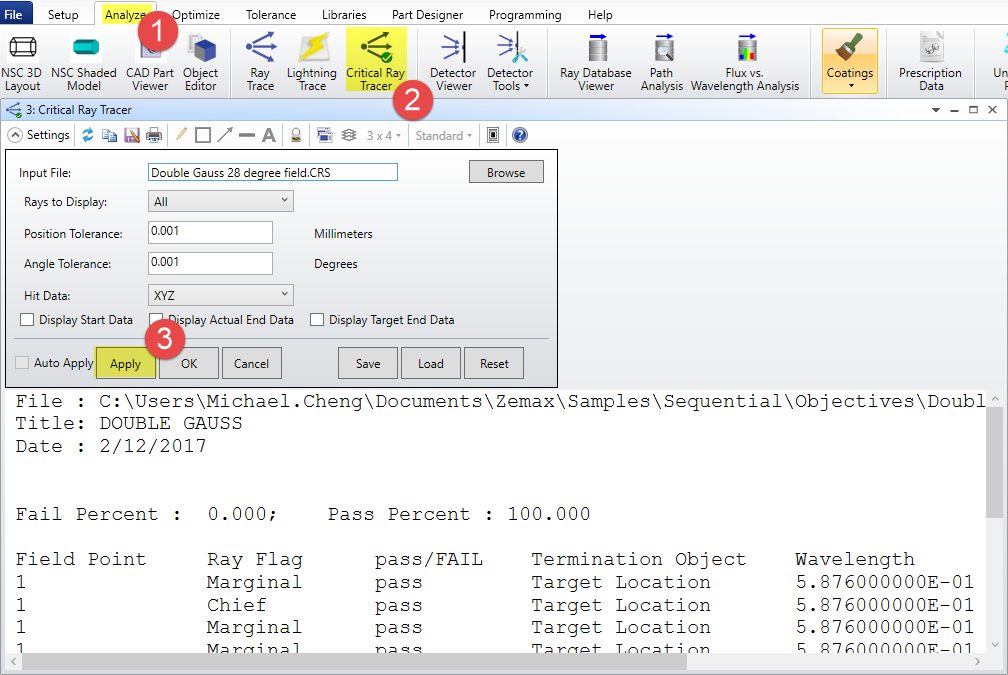This screenshot has height=675, width=1008.
Task: Launch the Lightning Trace tool
Action: point(312,63)
